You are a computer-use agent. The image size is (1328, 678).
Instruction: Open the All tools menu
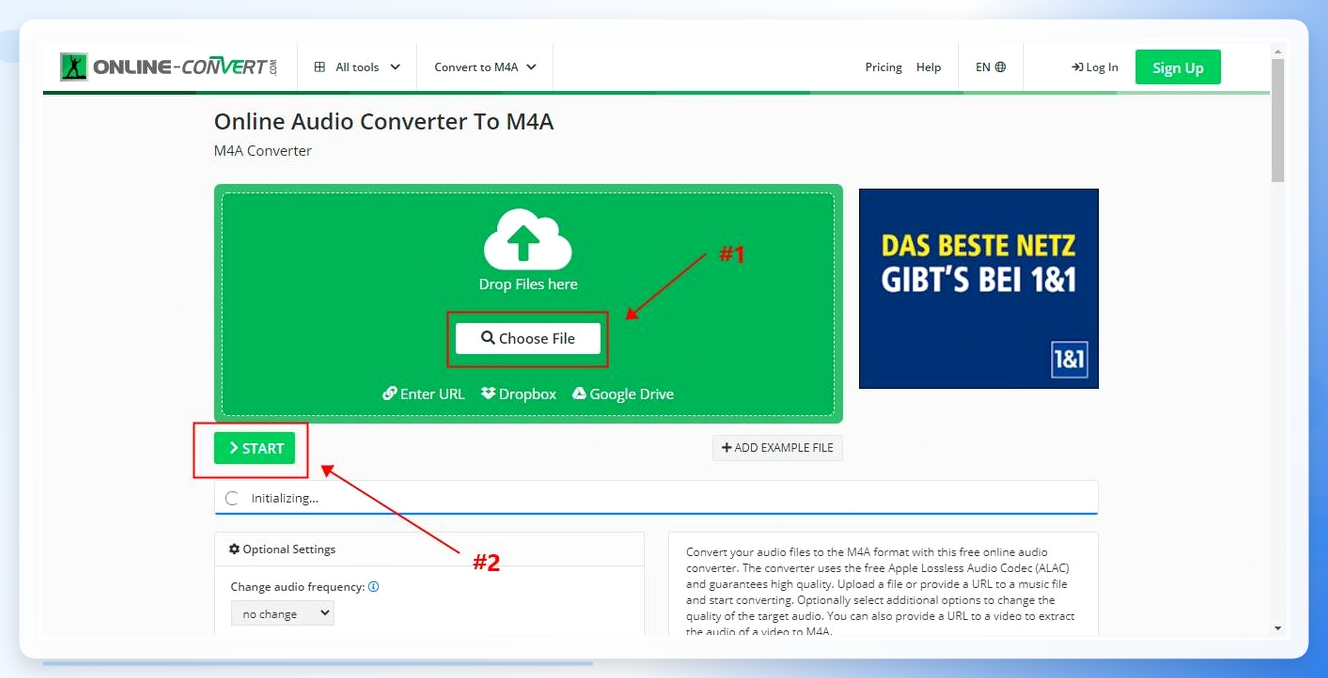(357, 67)
